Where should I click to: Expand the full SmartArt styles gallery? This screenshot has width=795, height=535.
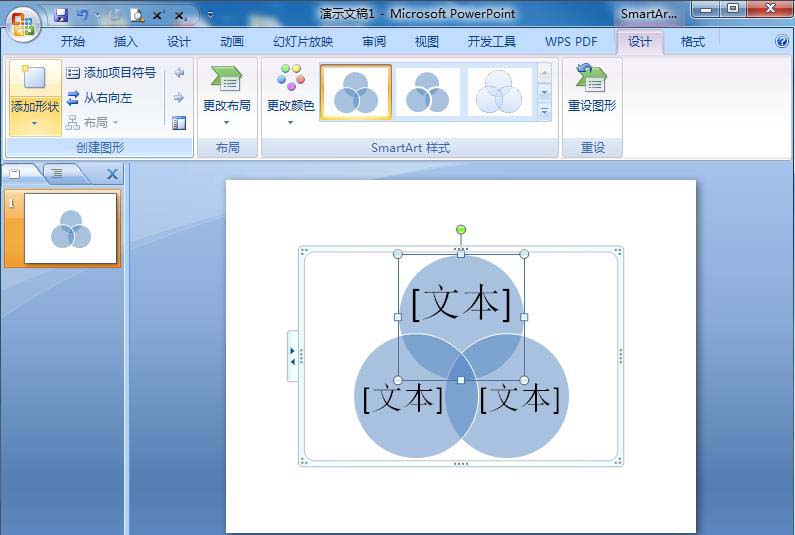tap(544, 112)
